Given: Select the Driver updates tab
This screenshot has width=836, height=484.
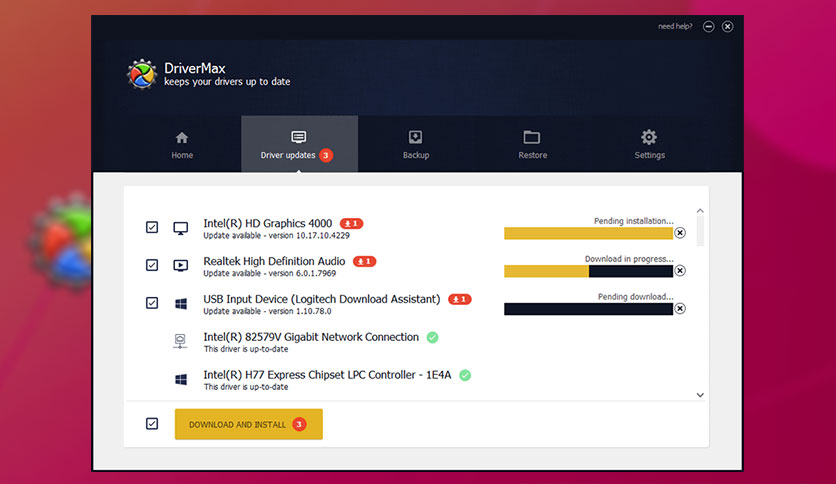Looking at the screenshot, I should [299, 144].
